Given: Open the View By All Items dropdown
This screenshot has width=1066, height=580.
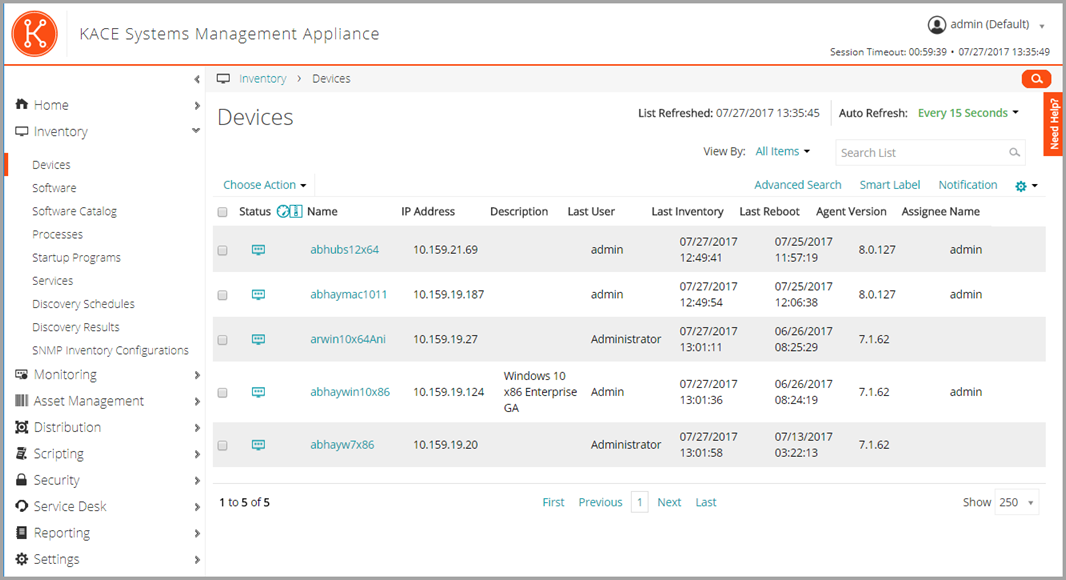Looking at the screenshot, I should tap(782, 152).
